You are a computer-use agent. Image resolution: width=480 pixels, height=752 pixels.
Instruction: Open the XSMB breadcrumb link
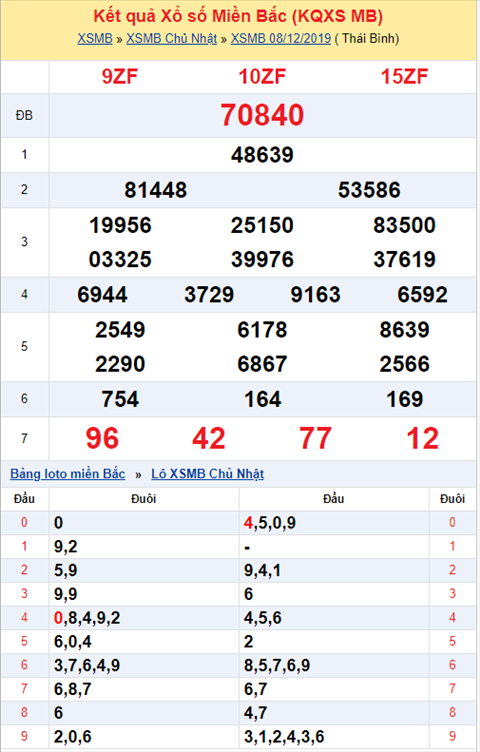[x=95, y=38]
